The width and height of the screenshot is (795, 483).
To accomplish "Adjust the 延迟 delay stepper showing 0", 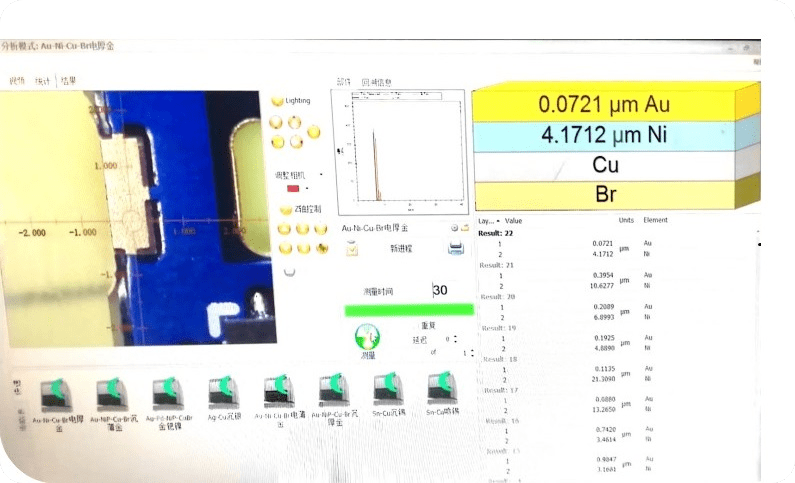I will click(x=455, y=339).
